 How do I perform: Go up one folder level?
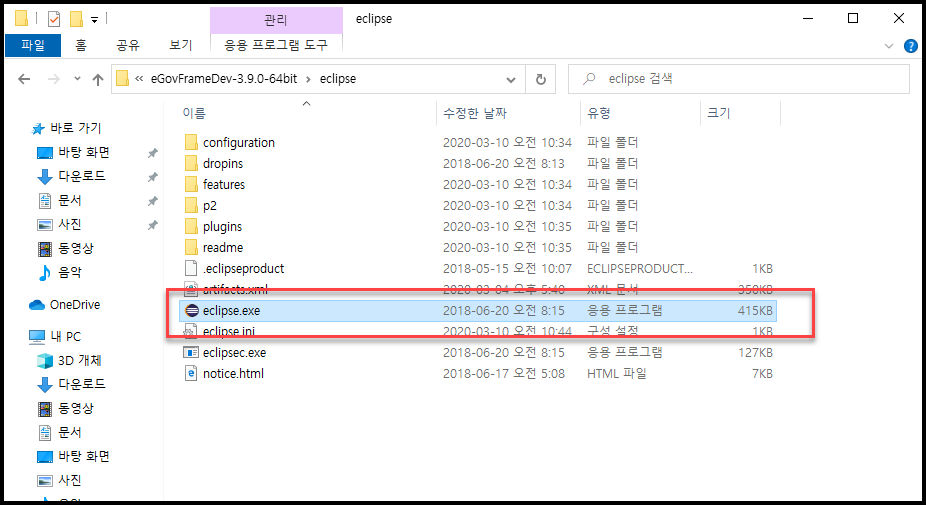click(x=98, y=79)
